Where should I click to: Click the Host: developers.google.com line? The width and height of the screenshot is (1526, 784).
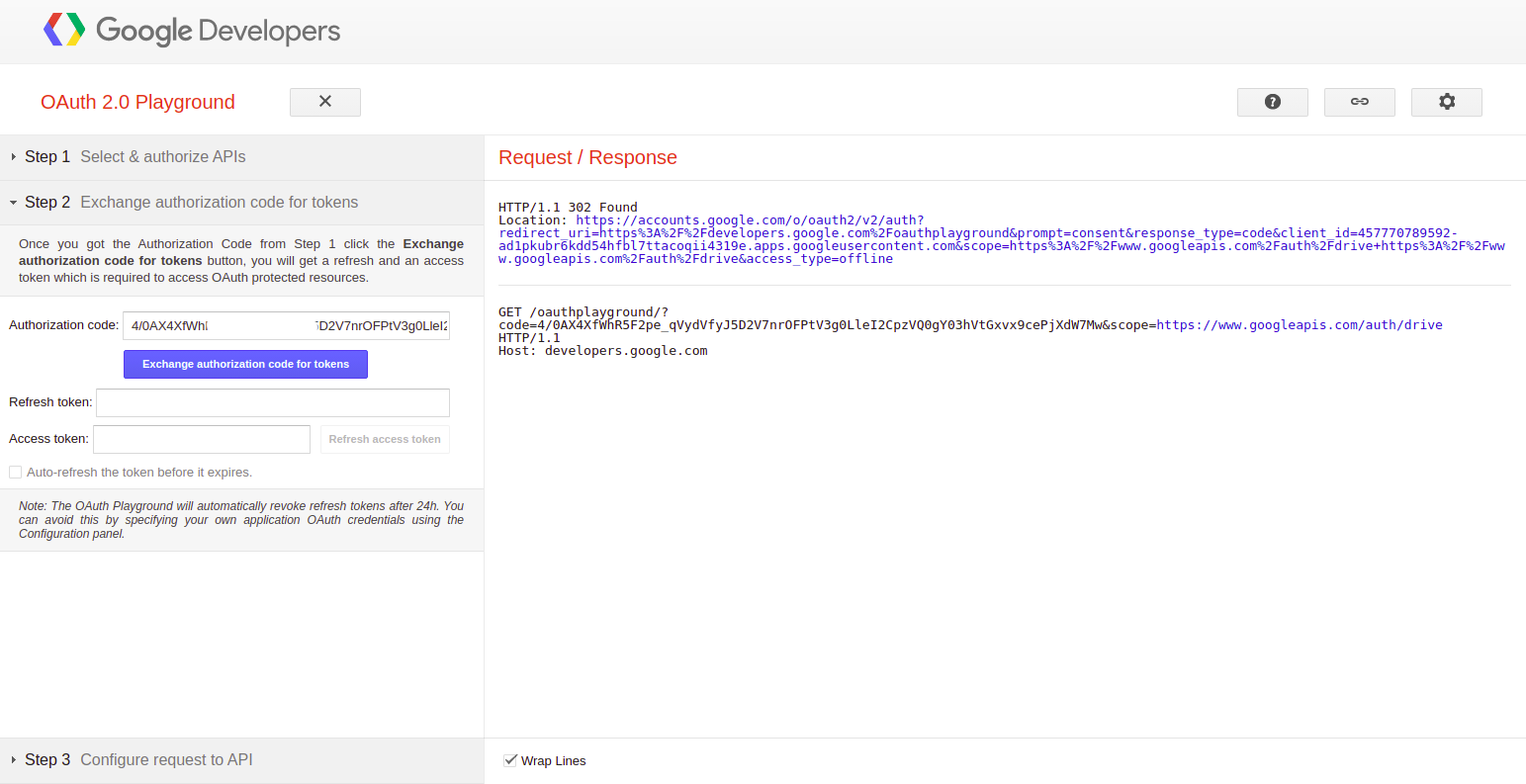click(603, 351)
